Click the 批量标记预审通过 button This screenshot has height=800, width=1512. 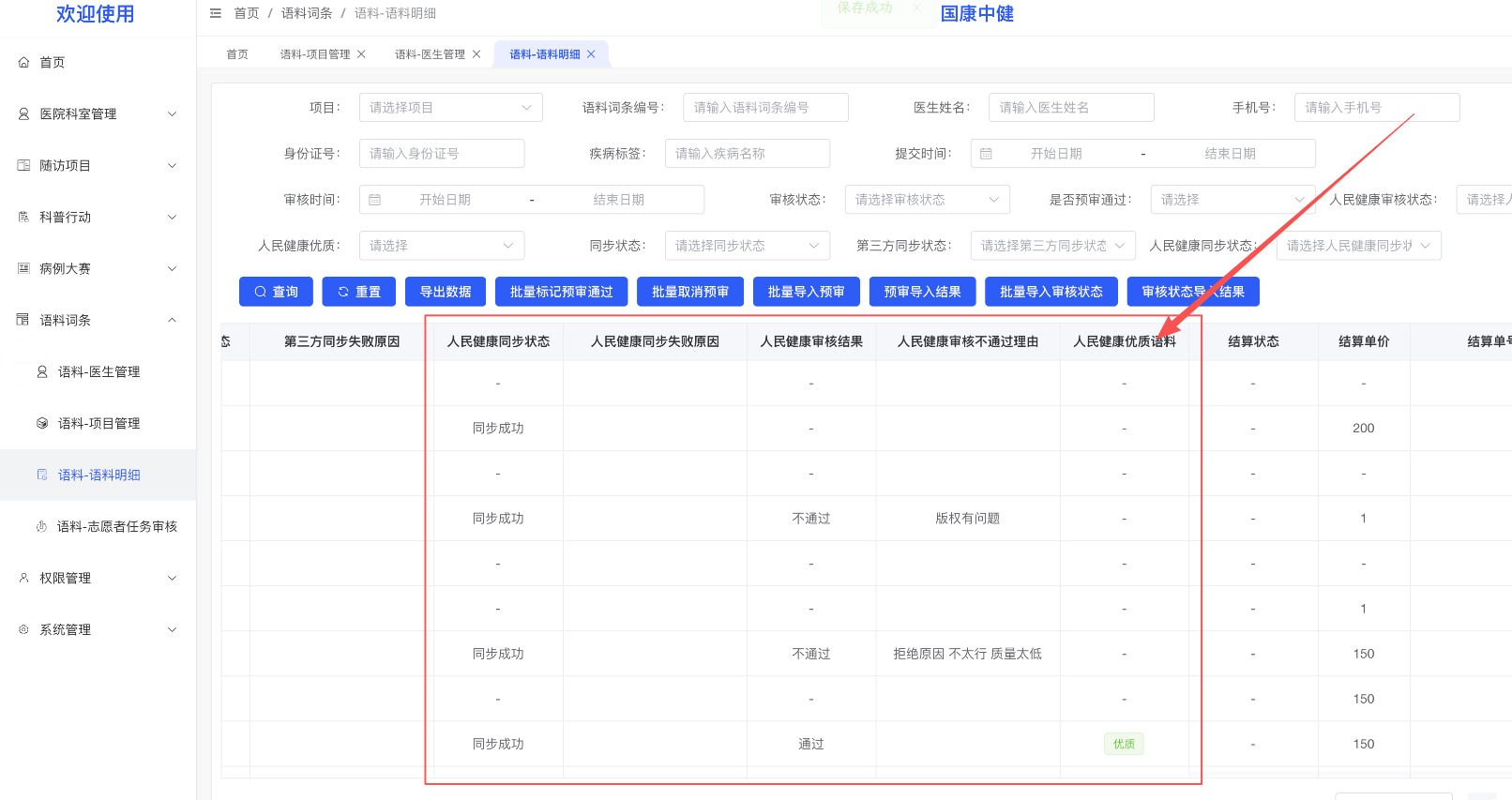(561, 292)
